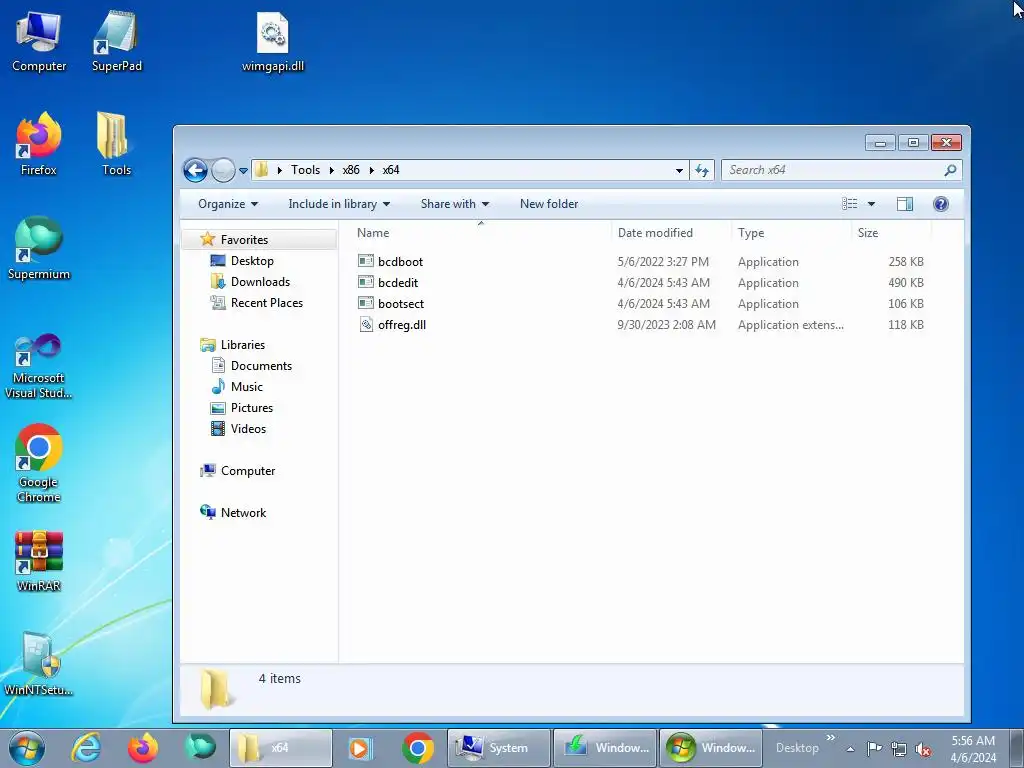Open the Include in library dropdown
Image resolution: width=1024 pixels, height=768 pixels.
click(x=339, y=204)
